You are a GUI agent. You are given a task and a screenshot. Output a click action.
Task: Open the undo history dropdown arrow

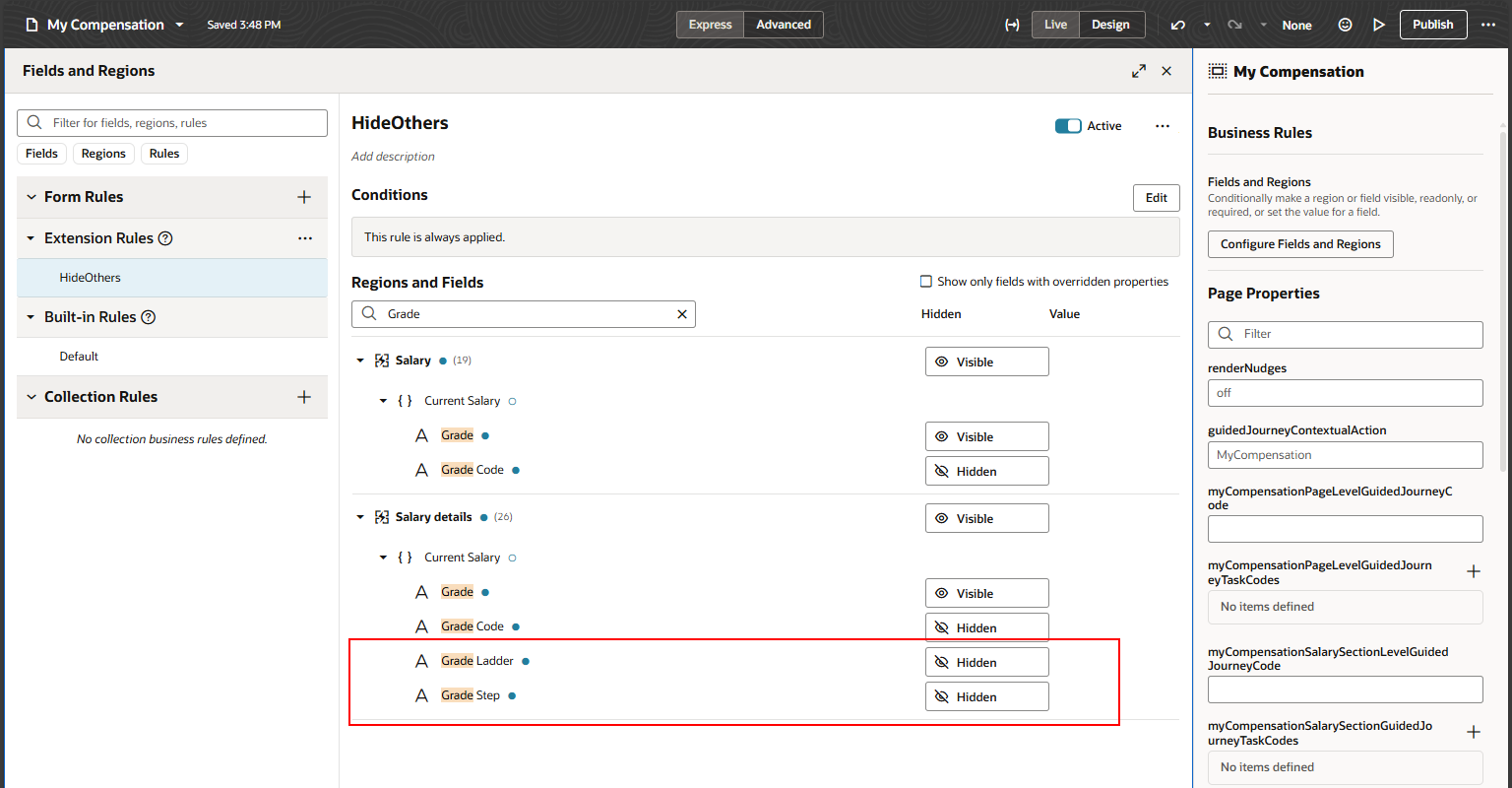tap(1208, 25)
